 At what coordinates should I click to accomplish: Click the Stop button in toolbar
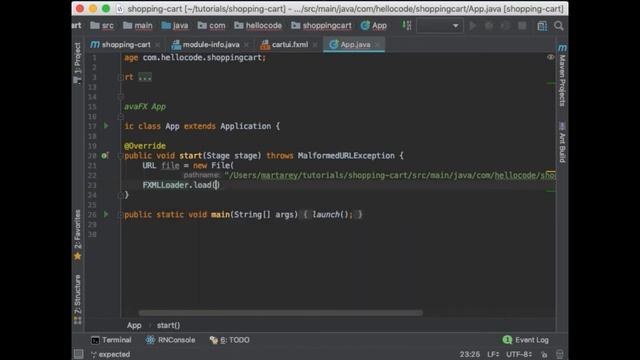click(x=522, y=26)
